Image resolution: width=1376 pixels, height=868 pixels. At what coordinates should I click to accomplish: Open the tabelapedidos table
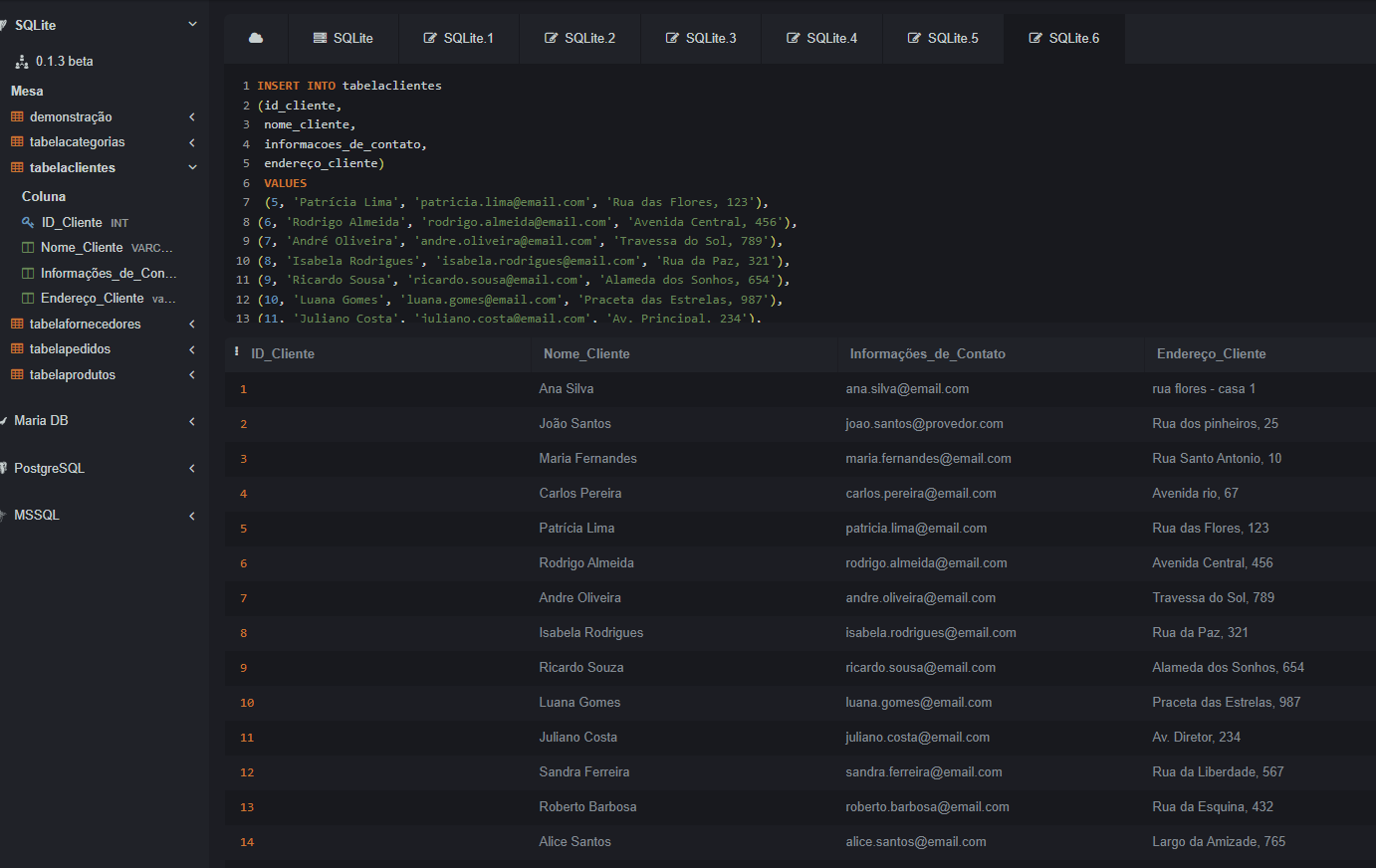coord(70,348)
